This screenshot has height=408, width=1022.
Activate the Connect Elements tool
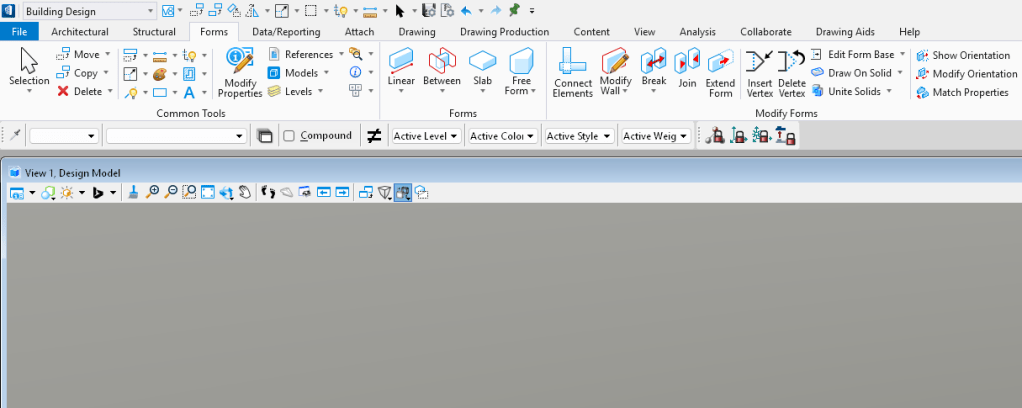(573, 72)
